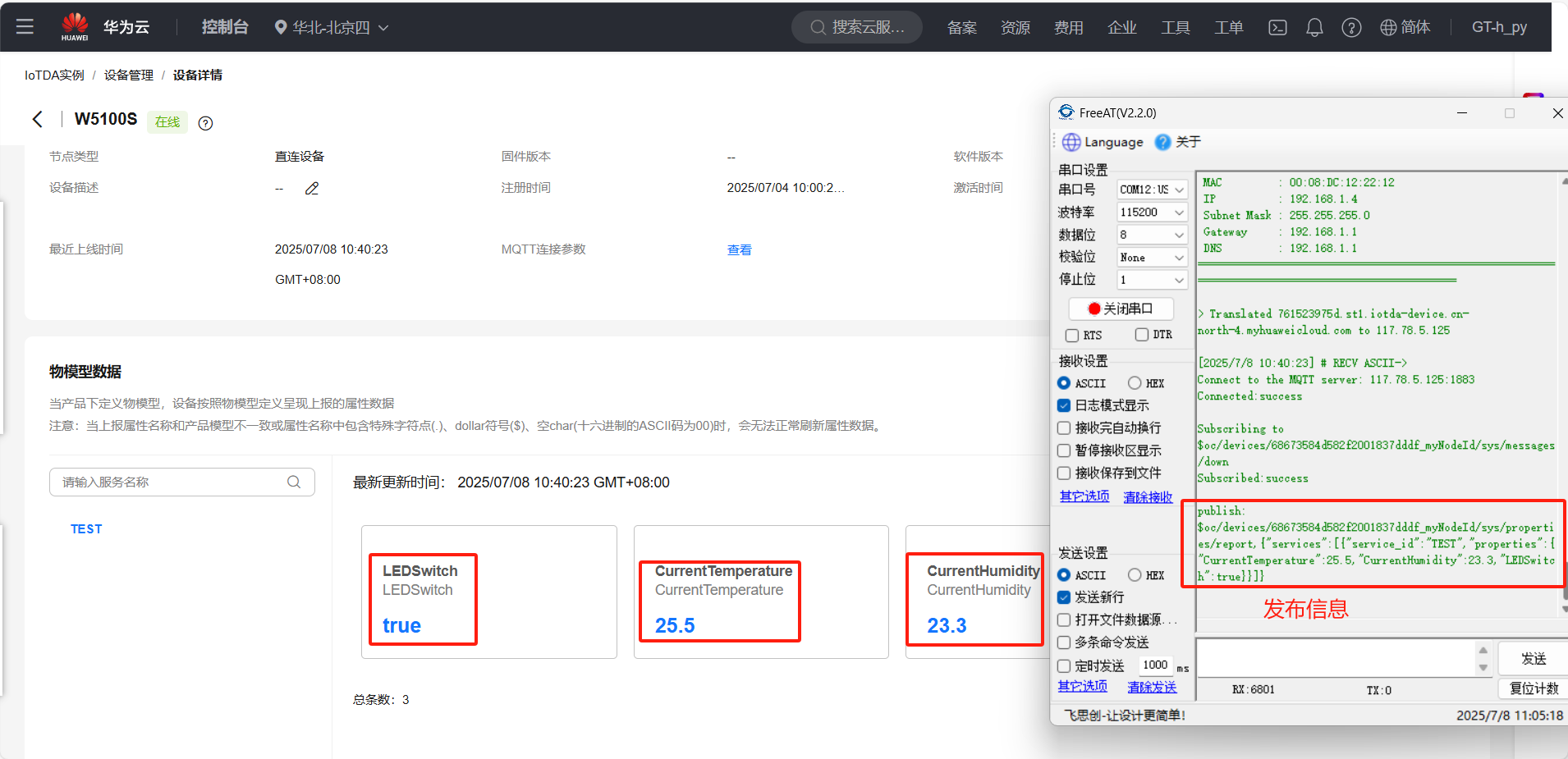Open the cloud shell terminal icon

point(1277,27)
